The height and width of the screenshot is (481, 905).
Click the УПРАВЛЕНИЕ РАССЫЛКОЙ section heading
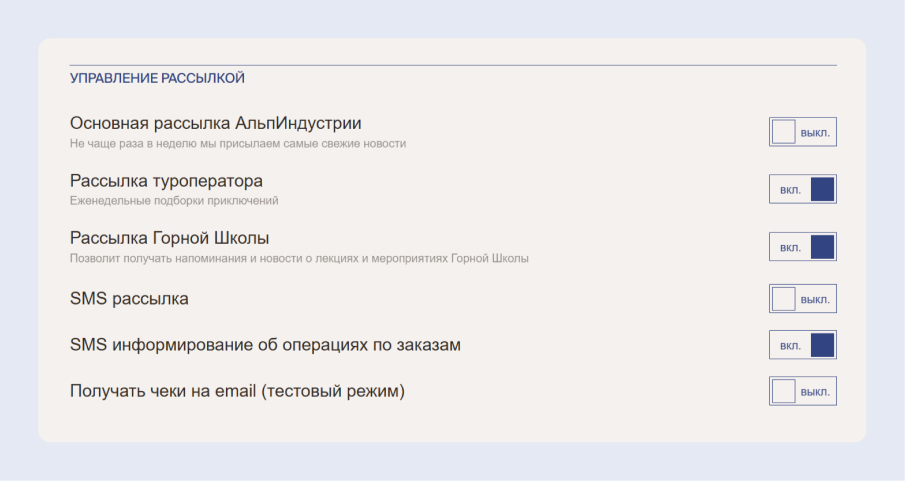click(157, 78)
